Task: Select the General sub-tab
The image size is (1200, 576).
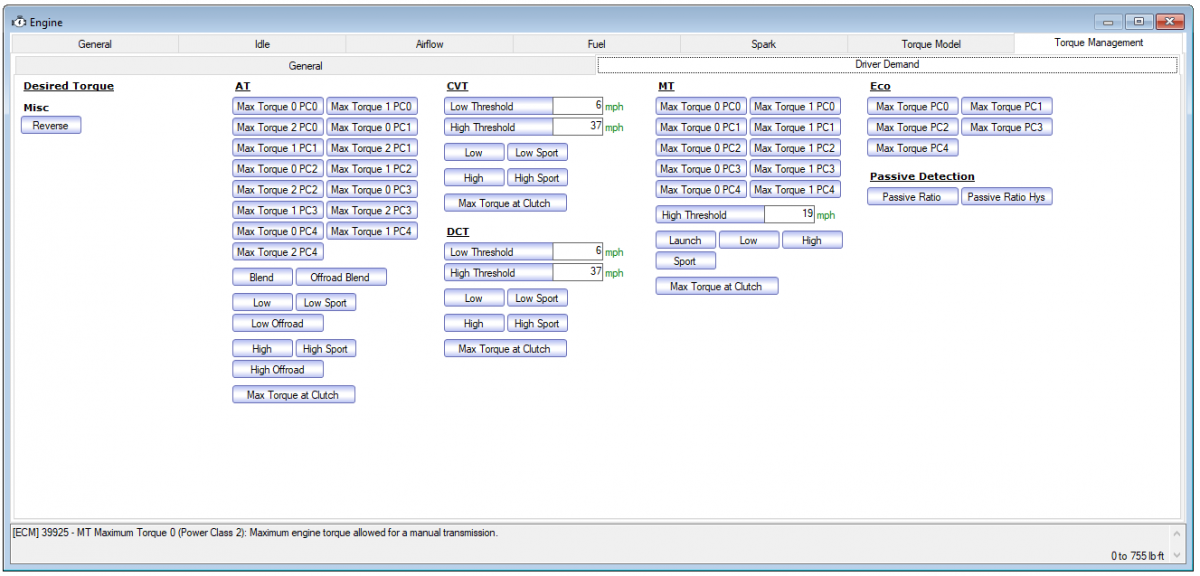Action: [x=305, y=64]
